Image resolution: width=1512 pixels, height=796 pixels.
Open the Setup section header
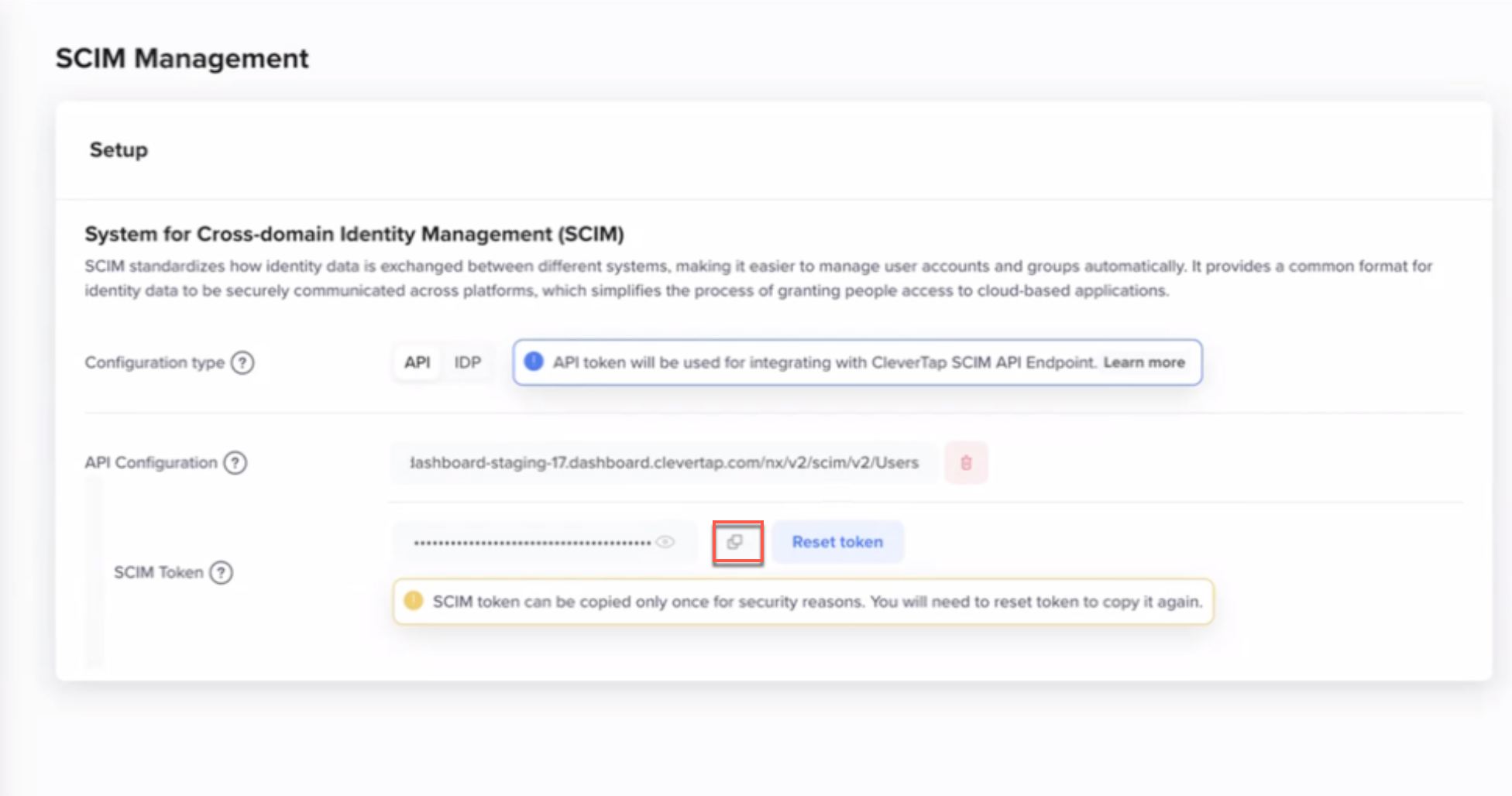(118, 150)
